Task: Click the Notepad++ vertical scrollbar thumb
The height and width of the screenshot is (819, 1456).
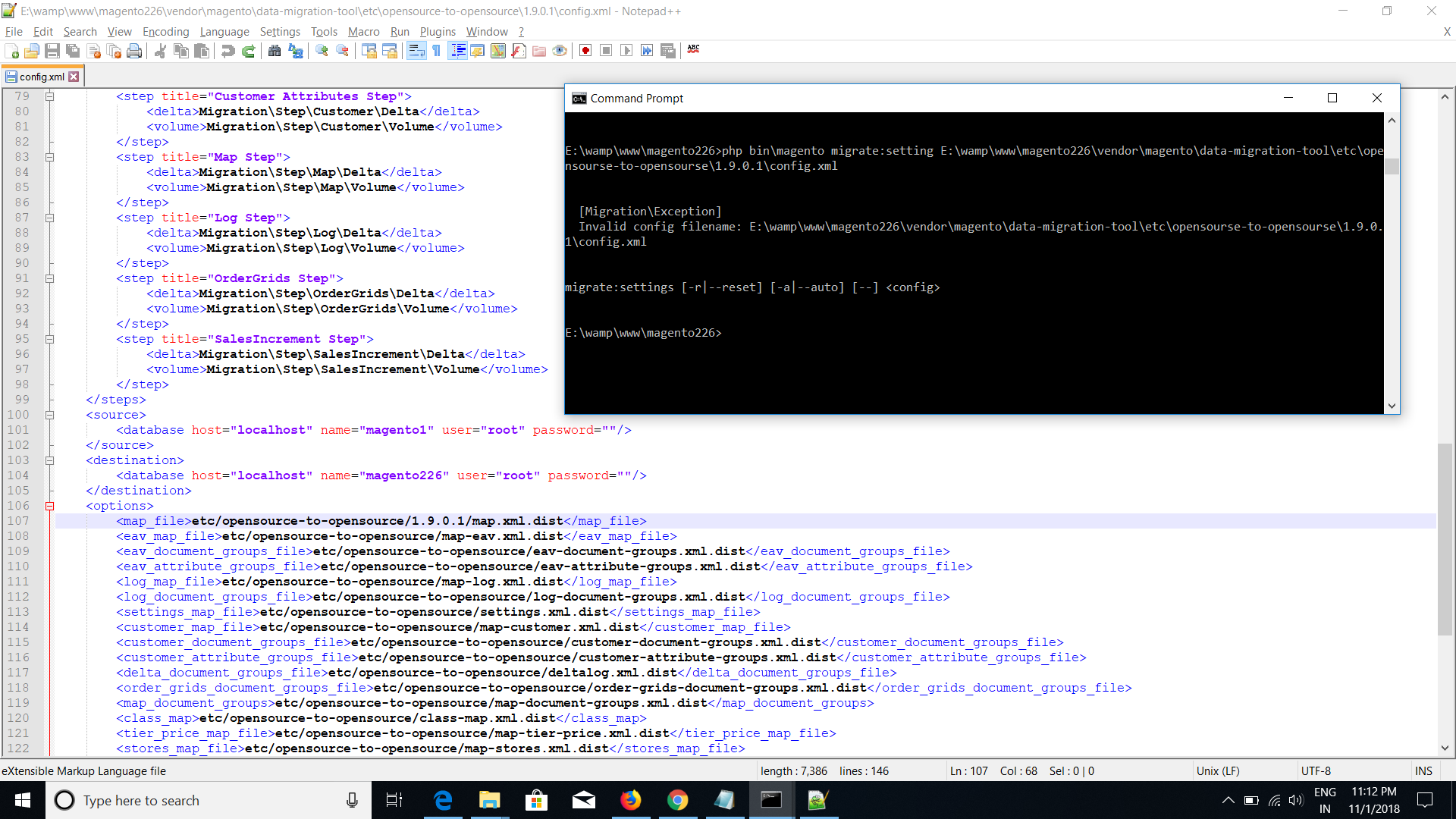Action: point(1445,539)
